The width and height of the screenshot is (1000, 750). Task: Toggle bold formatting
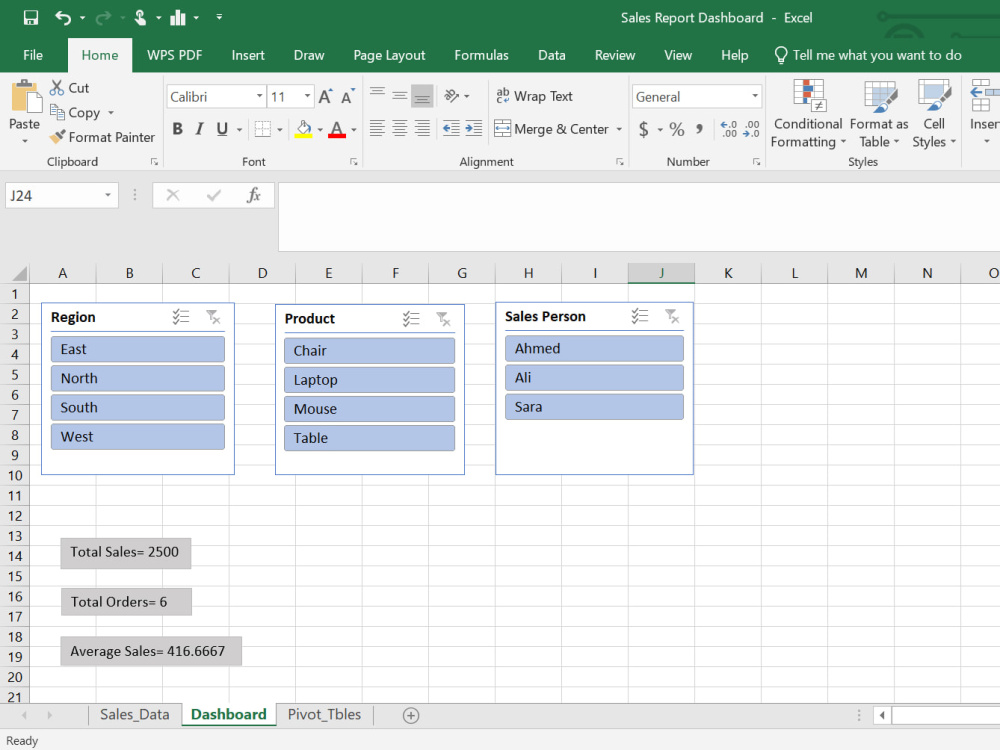click(x=178, y=129)
